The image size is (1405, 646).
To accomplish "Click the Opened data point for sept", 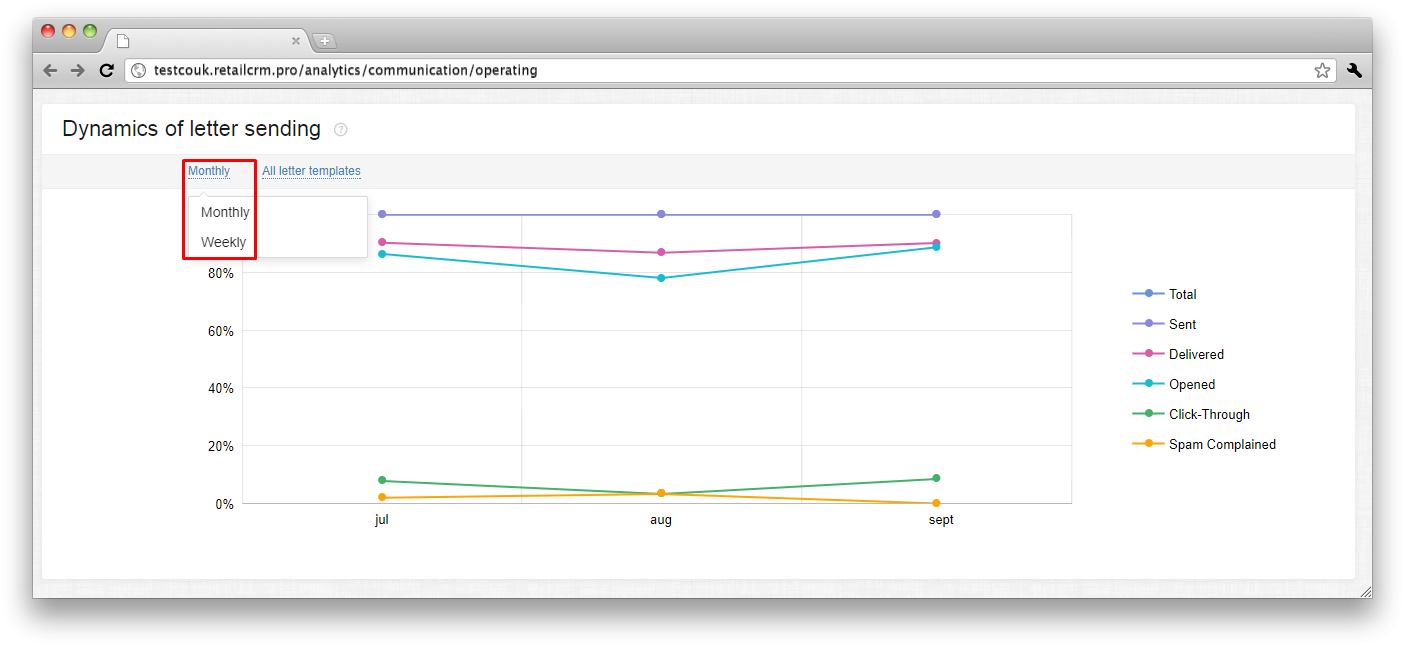I will pyautogui.click(x=936, y=247).
